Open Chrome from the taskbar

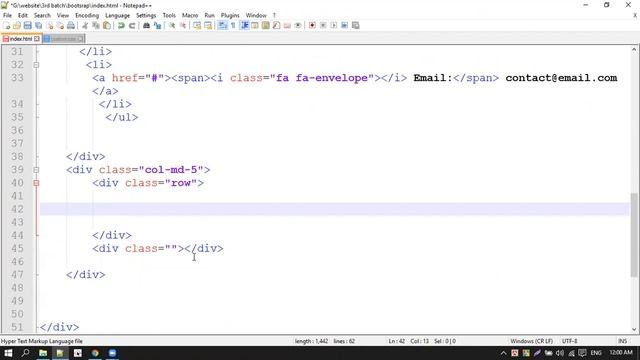coord(95,353)
